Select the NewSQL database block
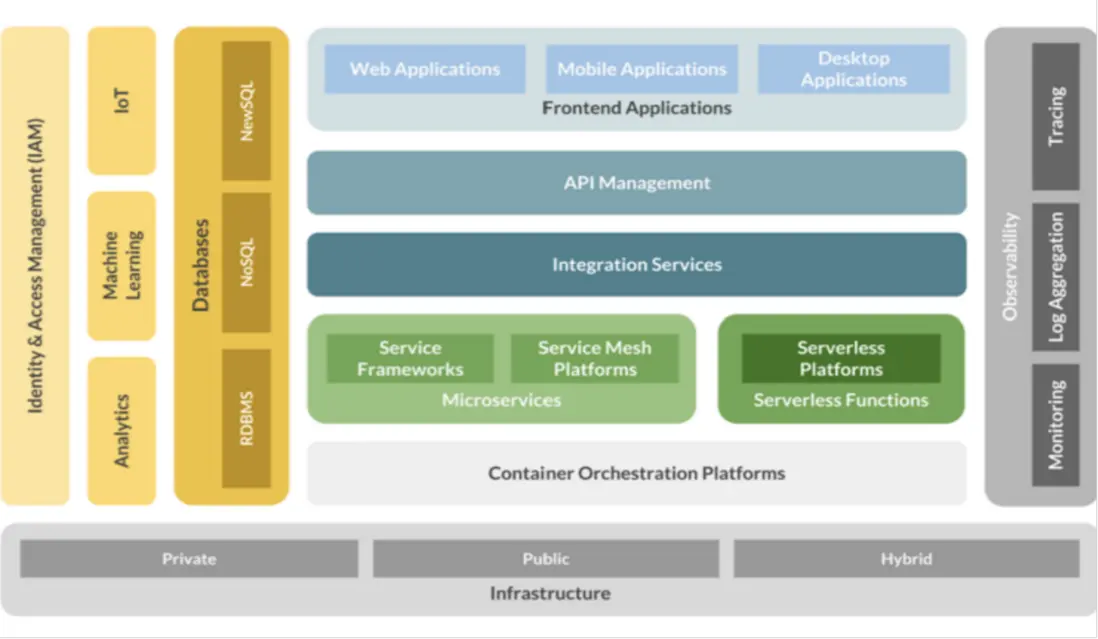The width and height of the screenshot is (1098, 639). (246, 111)
